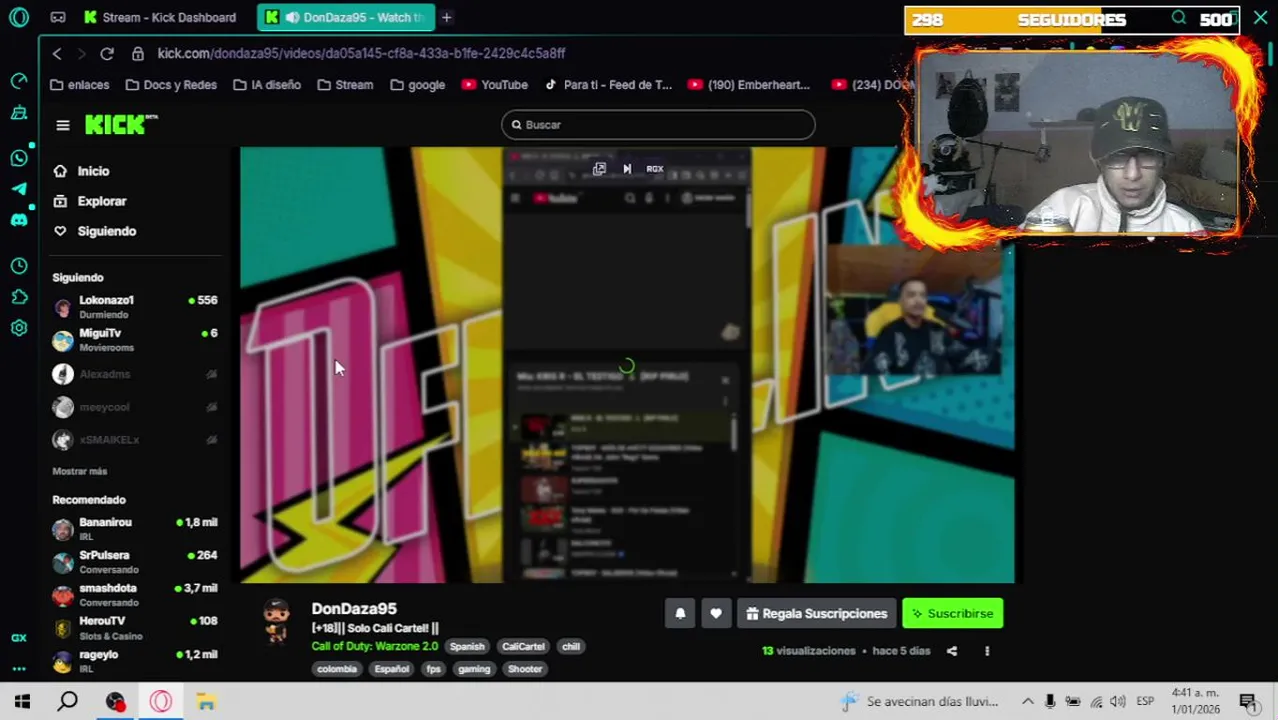Toggle Kick hamburger menu
Screen dimensions: 1278x720
coord(63,125)
